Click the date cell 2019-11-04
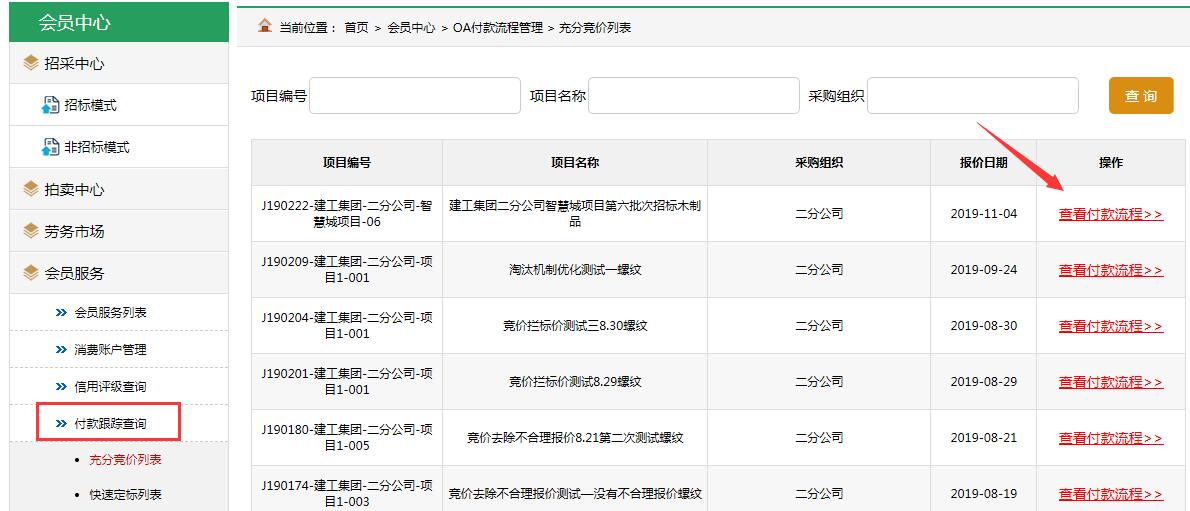1190x511 pixels. pos(984,214)
